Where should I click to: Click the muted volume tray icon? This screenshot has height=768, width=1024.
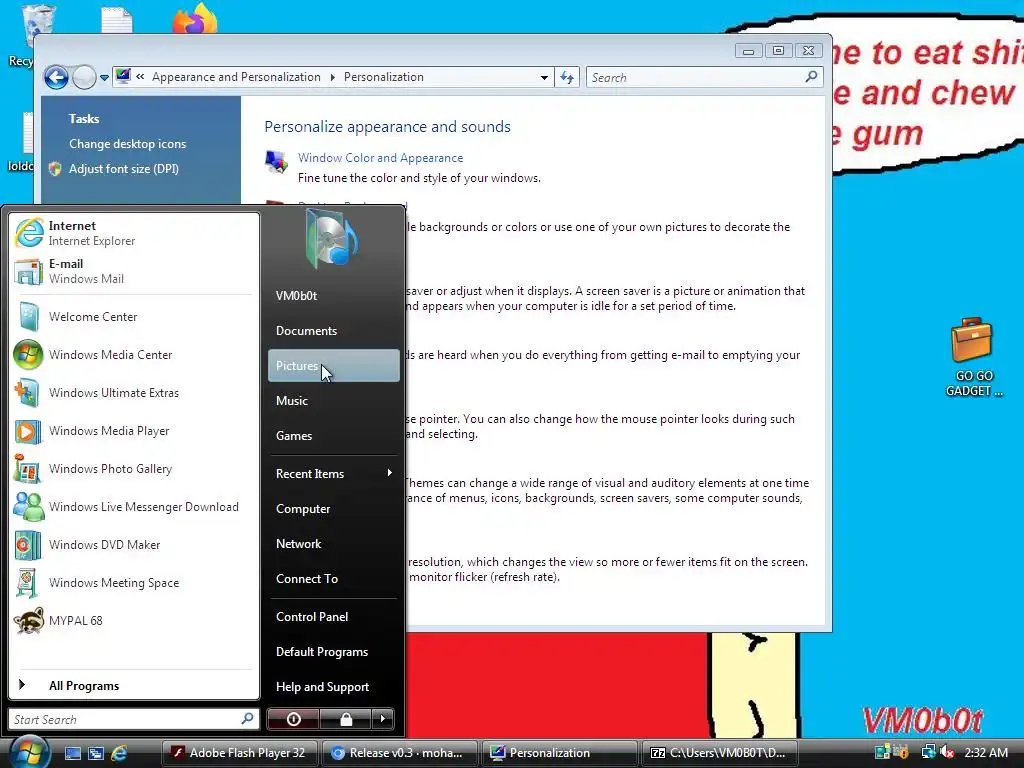tap(946, 752)
